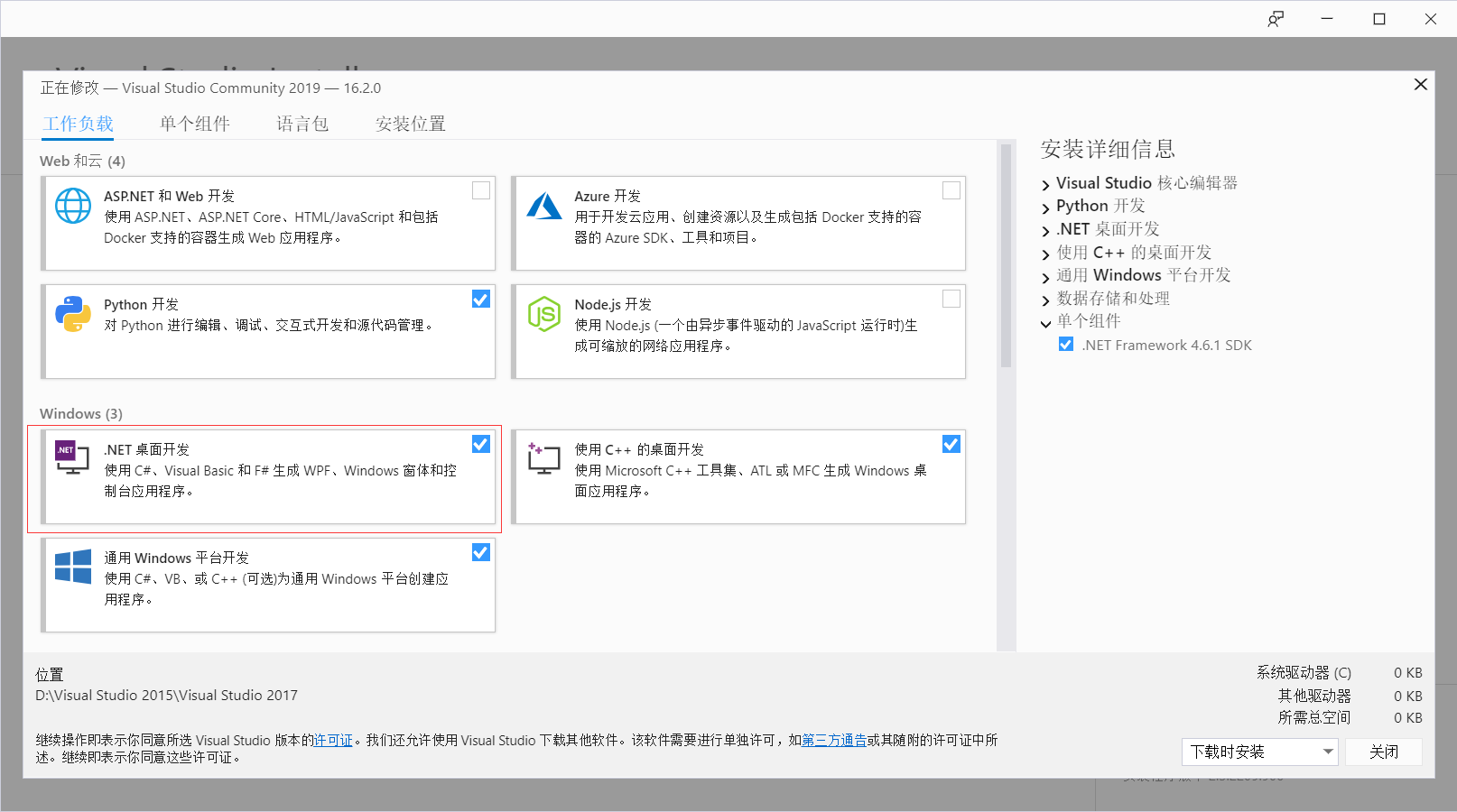Enable the Azure 开发 workload checkbox

click(951, 190)
